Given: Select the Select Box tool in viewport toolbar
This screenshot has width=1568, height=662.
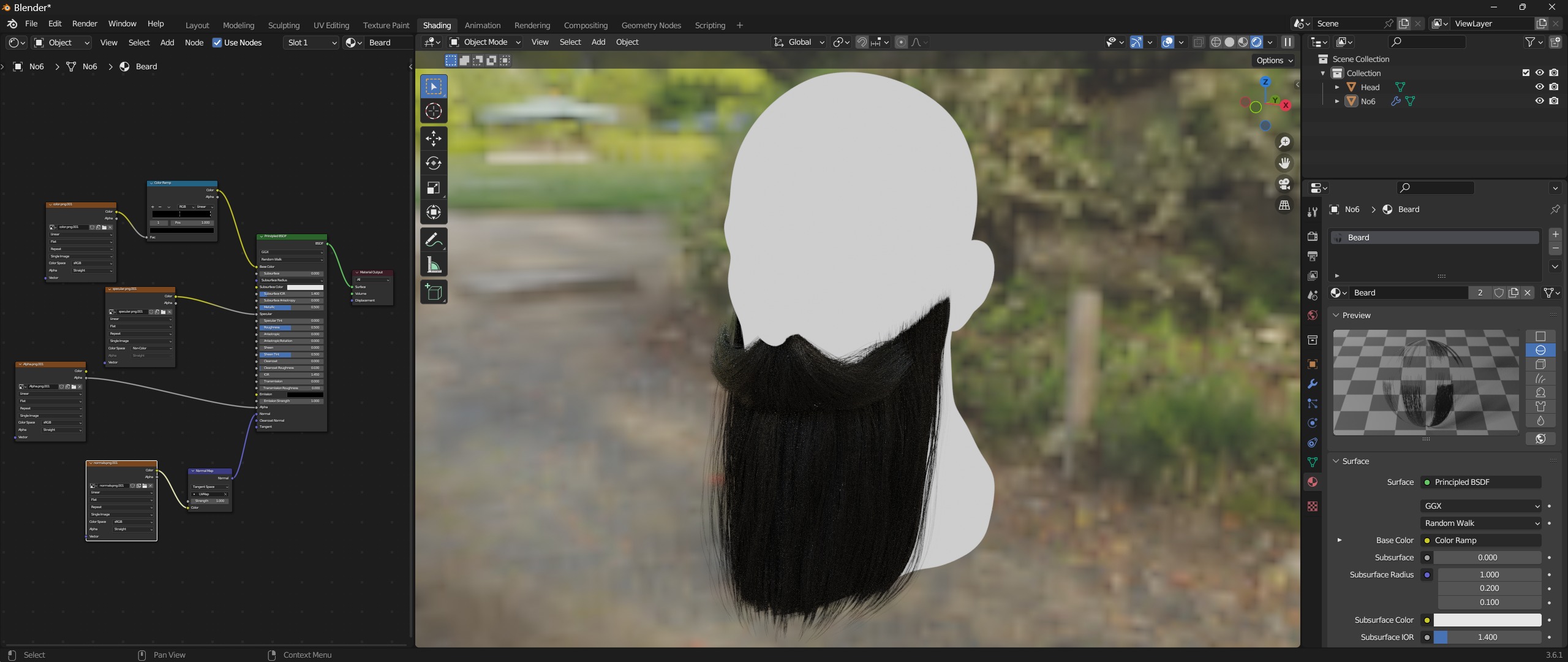Looking at the screenshot, I should [434, 86].
